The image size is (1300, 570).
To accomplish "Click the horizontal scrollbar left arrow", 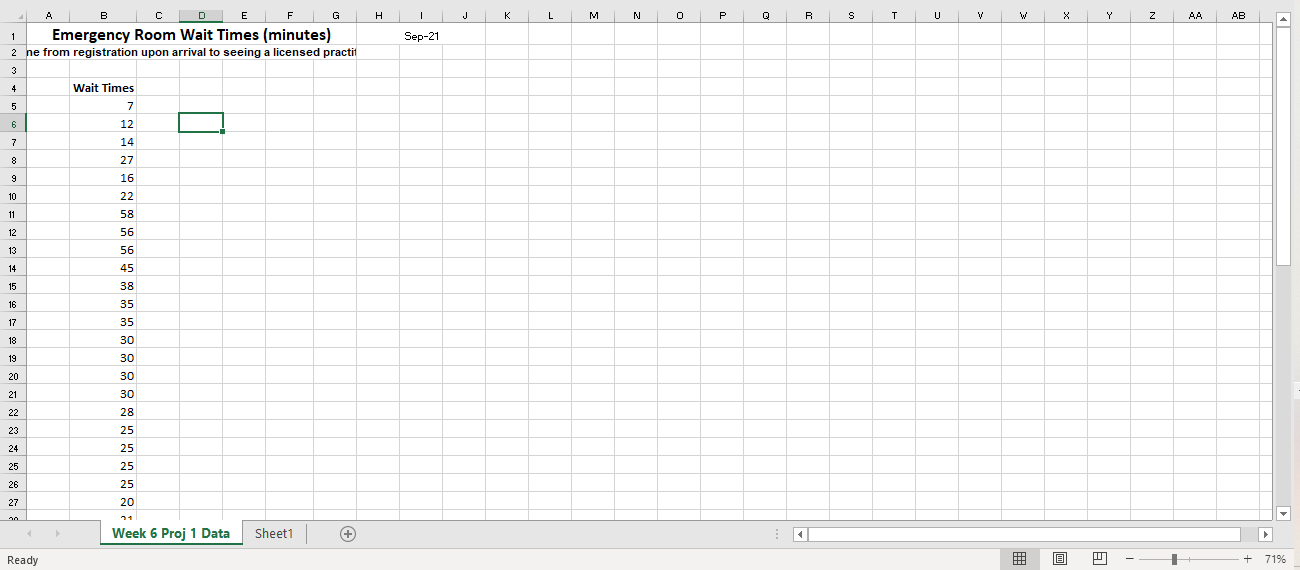I will pyautogui.click(x=800, y=534).
